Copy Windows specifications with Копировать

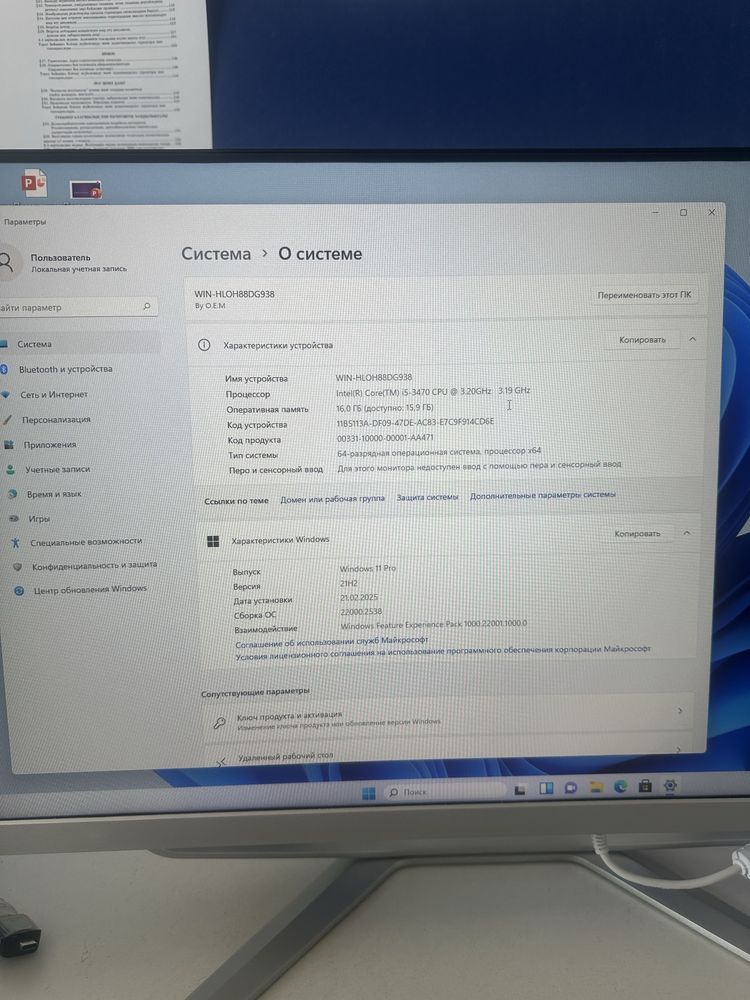636,533
